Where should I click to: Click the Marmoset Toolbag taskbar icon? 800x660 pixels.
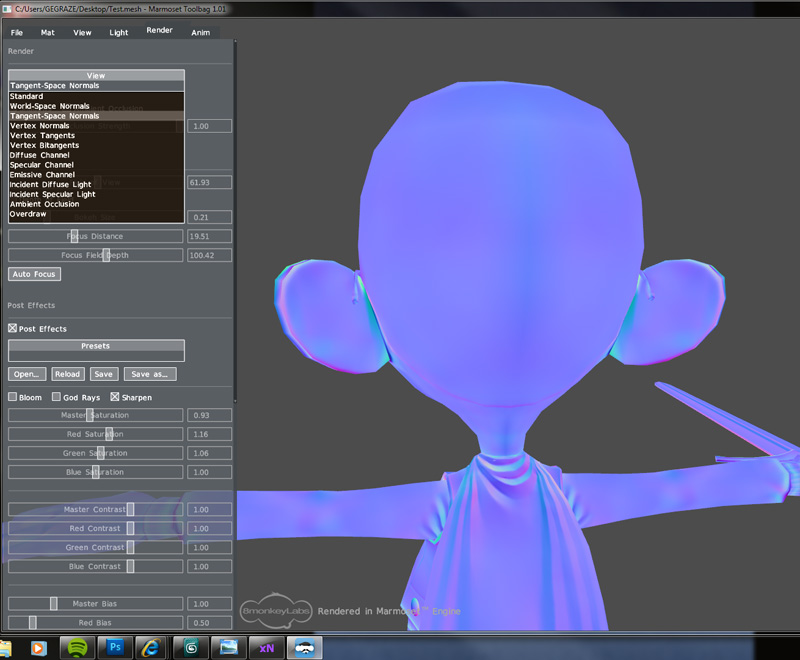(x=305, y=648)
